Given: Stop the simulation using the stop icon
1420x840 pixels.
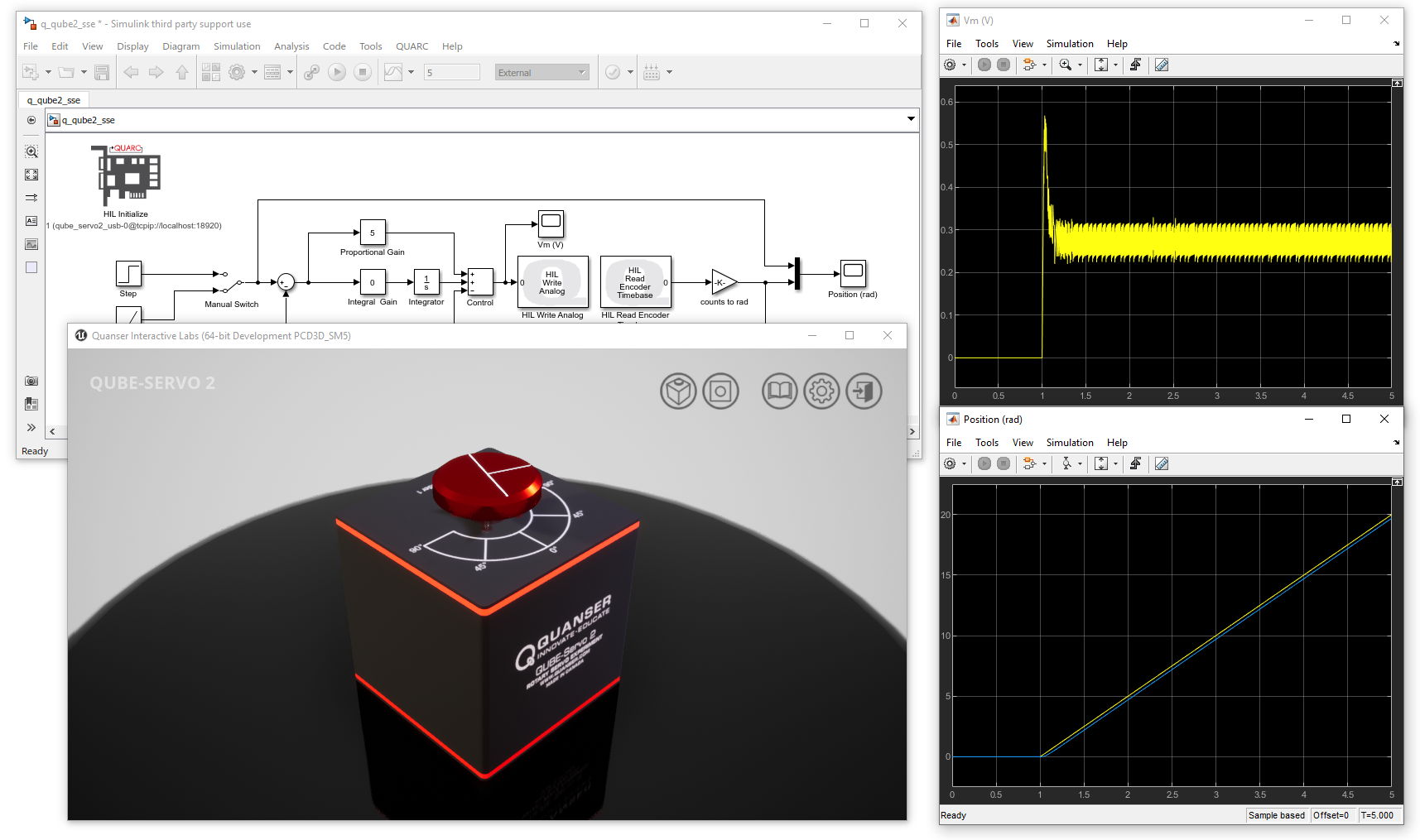Looking at the screenshot, I should tap(362, 72).
